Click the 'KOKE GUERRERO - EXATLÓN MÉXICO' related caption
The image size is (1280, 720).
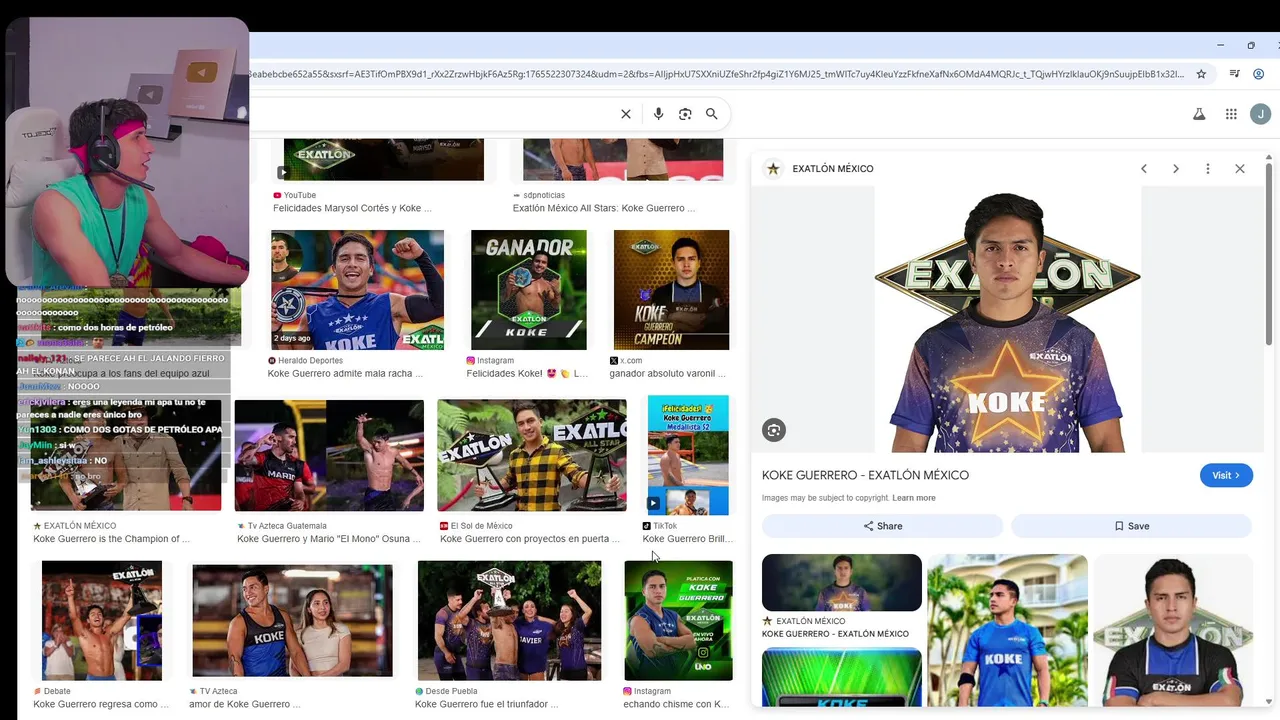coord(835,634)
